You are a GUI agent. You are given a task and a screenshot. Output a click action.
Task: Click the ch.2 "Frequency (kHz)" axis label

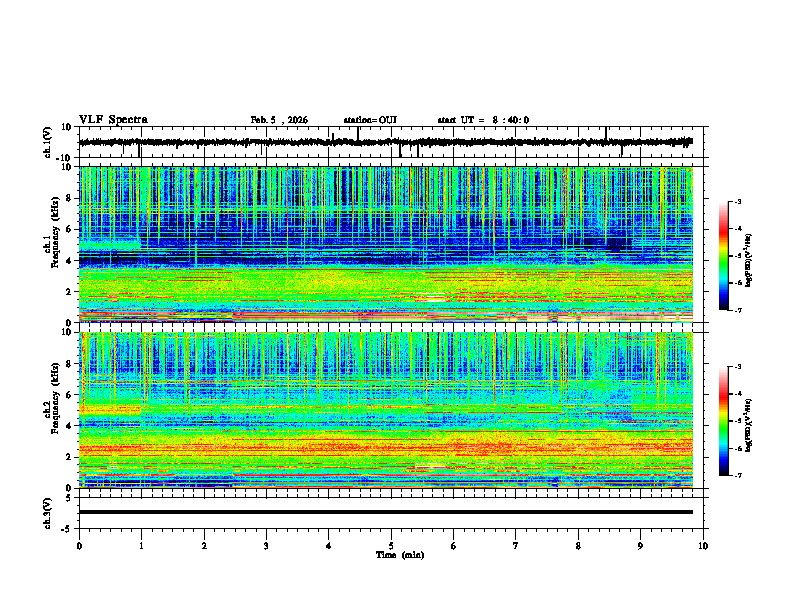point(55,398)
